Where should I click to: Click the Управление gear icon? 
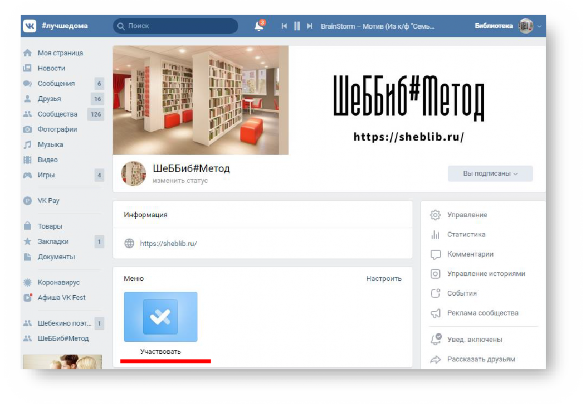pyautogui.click(x=435, y=215)
